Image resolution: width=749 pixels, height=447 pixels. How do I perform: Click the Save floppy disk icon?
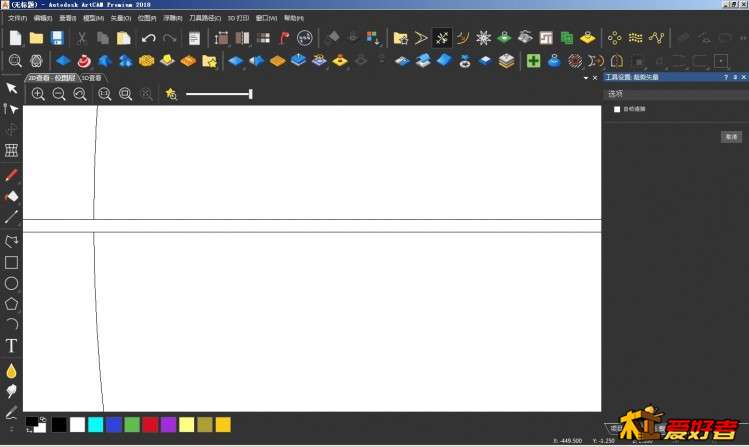click(x=57, y=38)
